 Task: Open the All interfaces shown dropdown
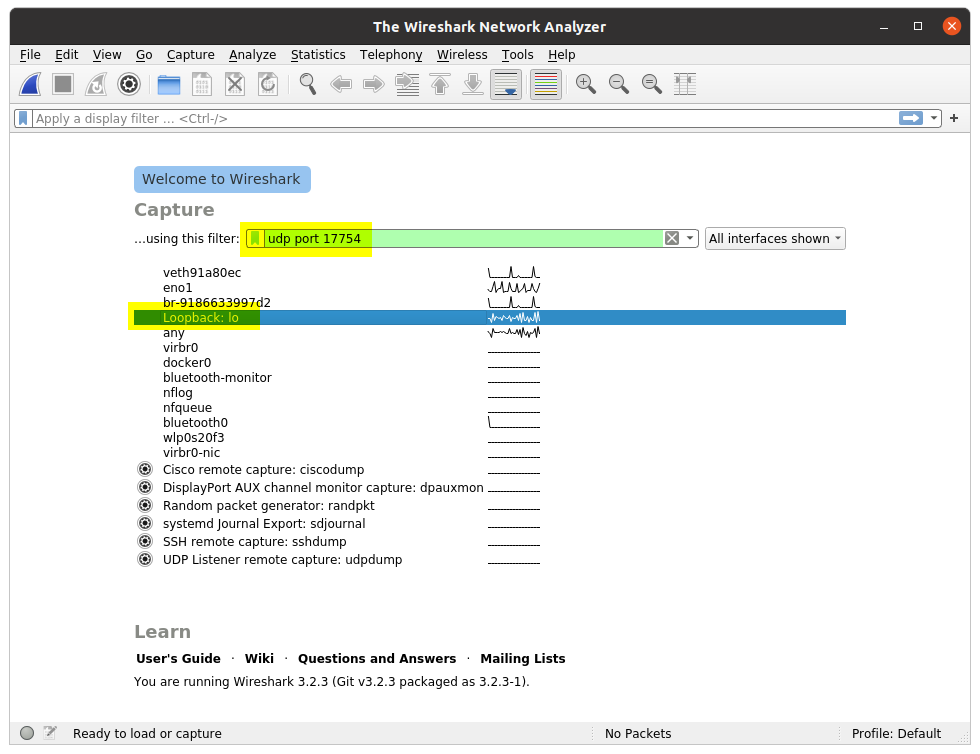click(775, 238)
